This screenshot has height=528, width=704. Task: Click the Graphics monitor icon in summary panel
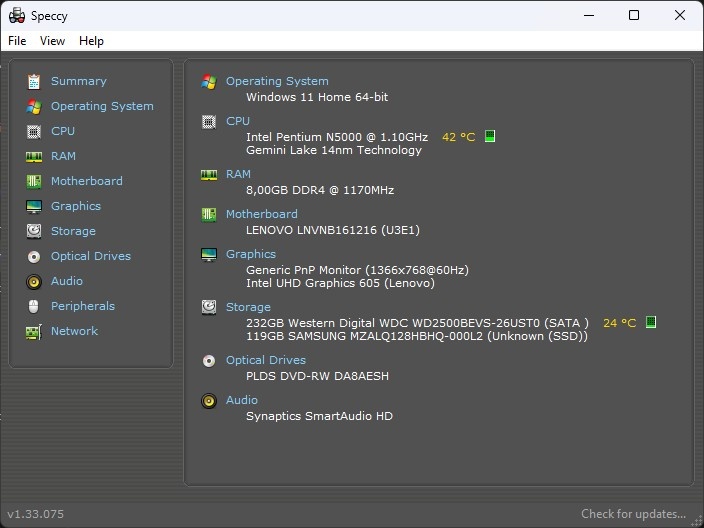point(209,255)
